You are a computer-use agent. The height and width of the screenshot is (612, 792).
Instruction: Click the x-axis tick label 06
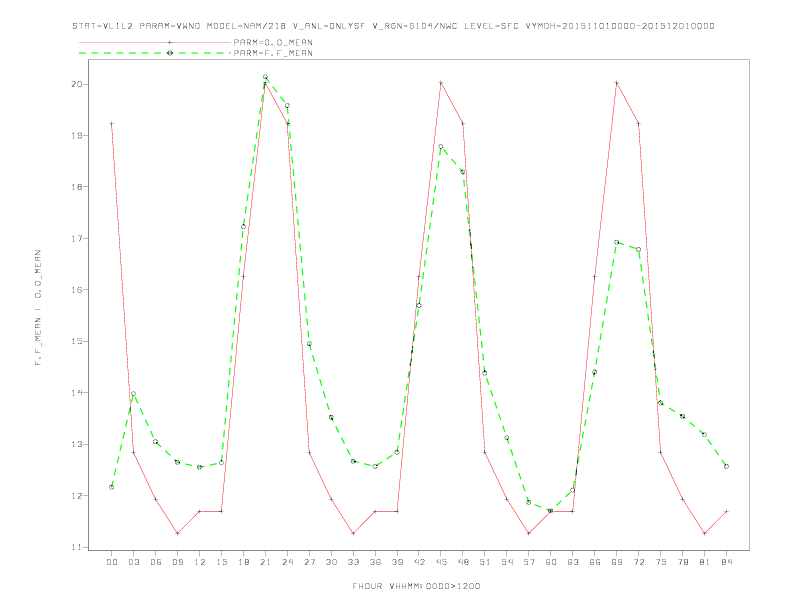pos(156,562)
